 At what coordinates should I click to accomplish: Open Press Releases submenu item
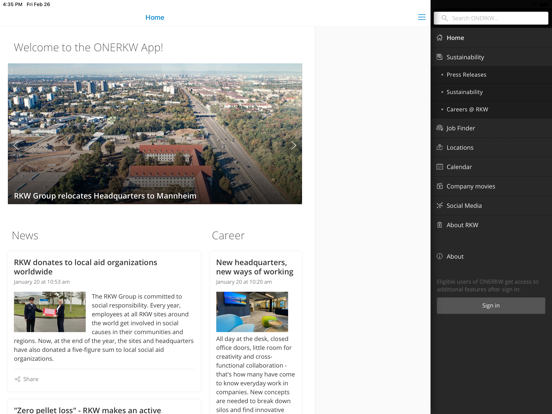pos(491,75)
